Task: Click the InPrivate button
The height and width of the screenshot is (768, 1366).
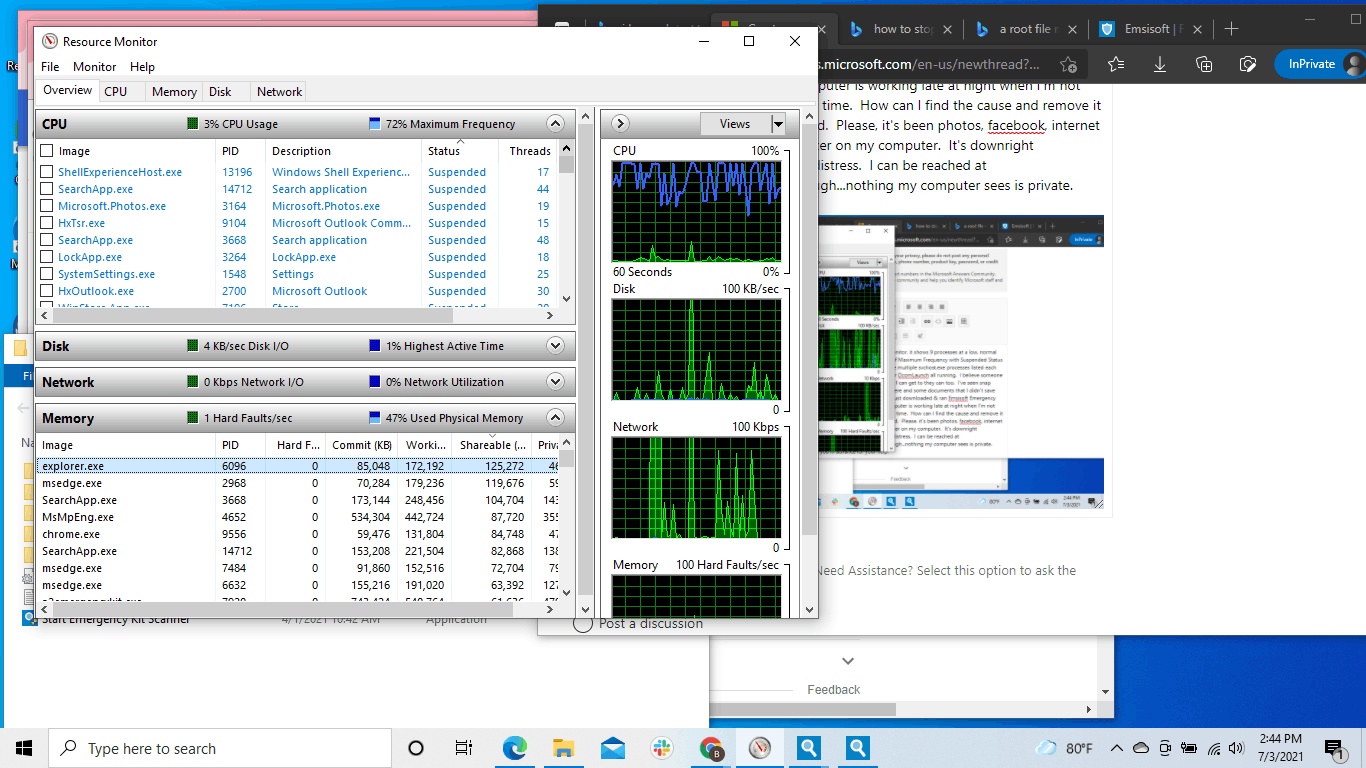Action: tap(1311, 64)
